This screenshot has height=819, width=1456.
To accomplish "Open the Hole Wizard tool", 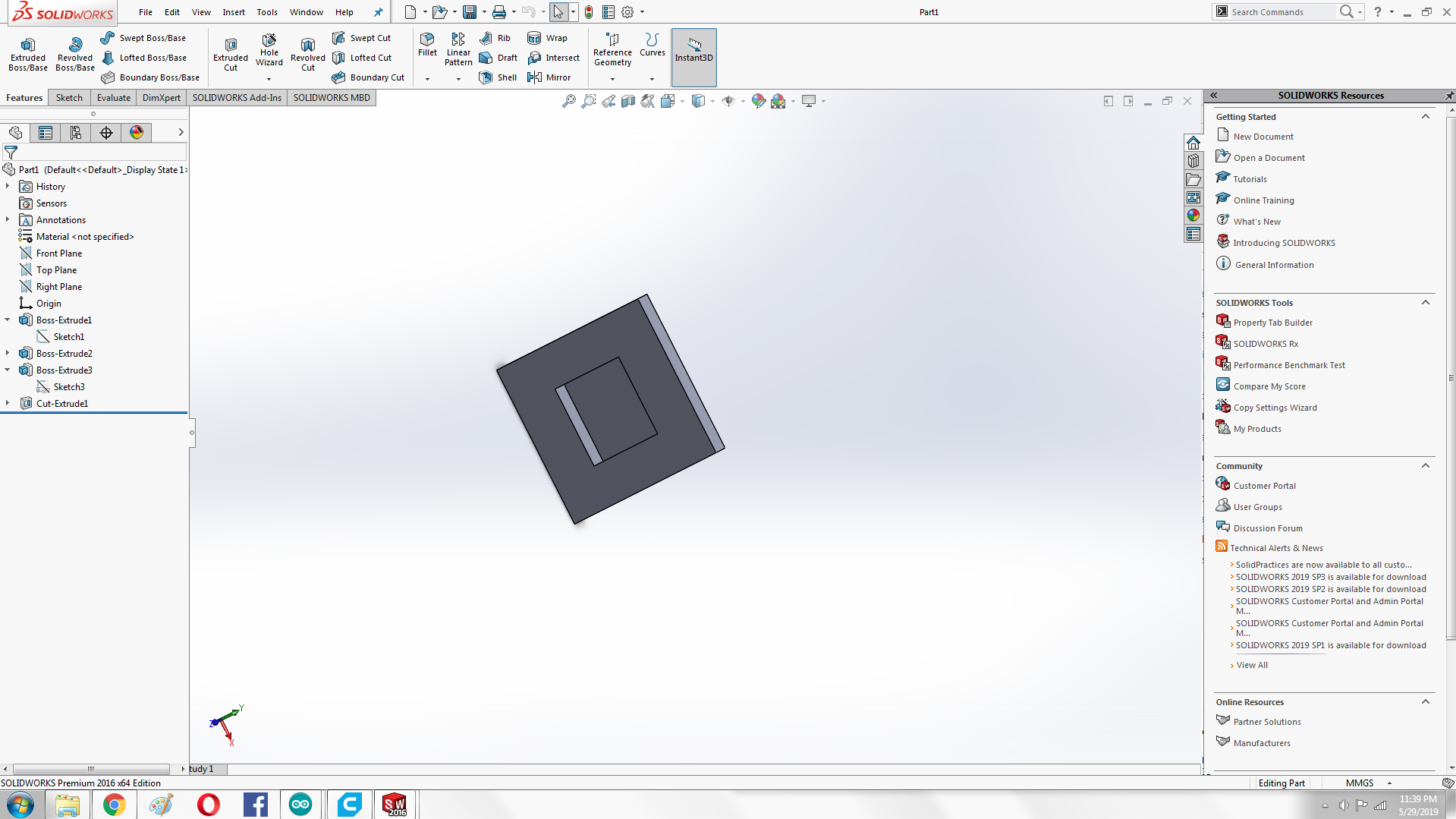I will (269, 51).
